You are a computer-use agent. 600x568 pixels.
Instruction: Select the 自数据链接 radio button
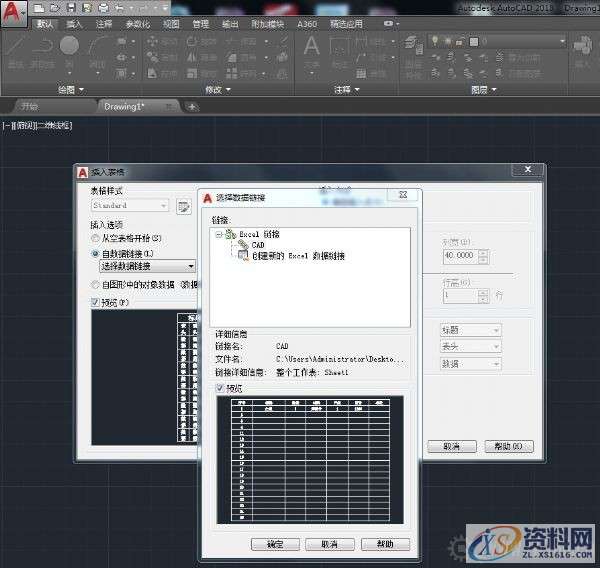(x=95, y=254)
